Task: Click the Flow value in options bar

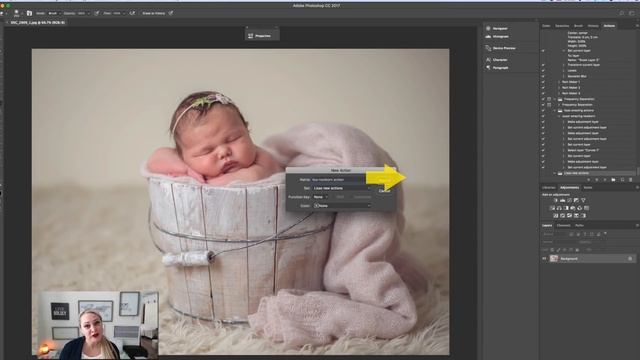Action: click(x=117, y=13)
